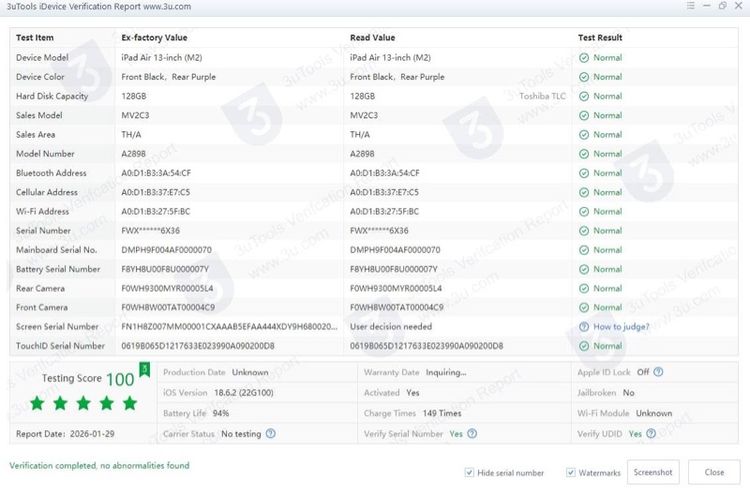
Task: Restore the verification report window size
Action: click(722, 6)
